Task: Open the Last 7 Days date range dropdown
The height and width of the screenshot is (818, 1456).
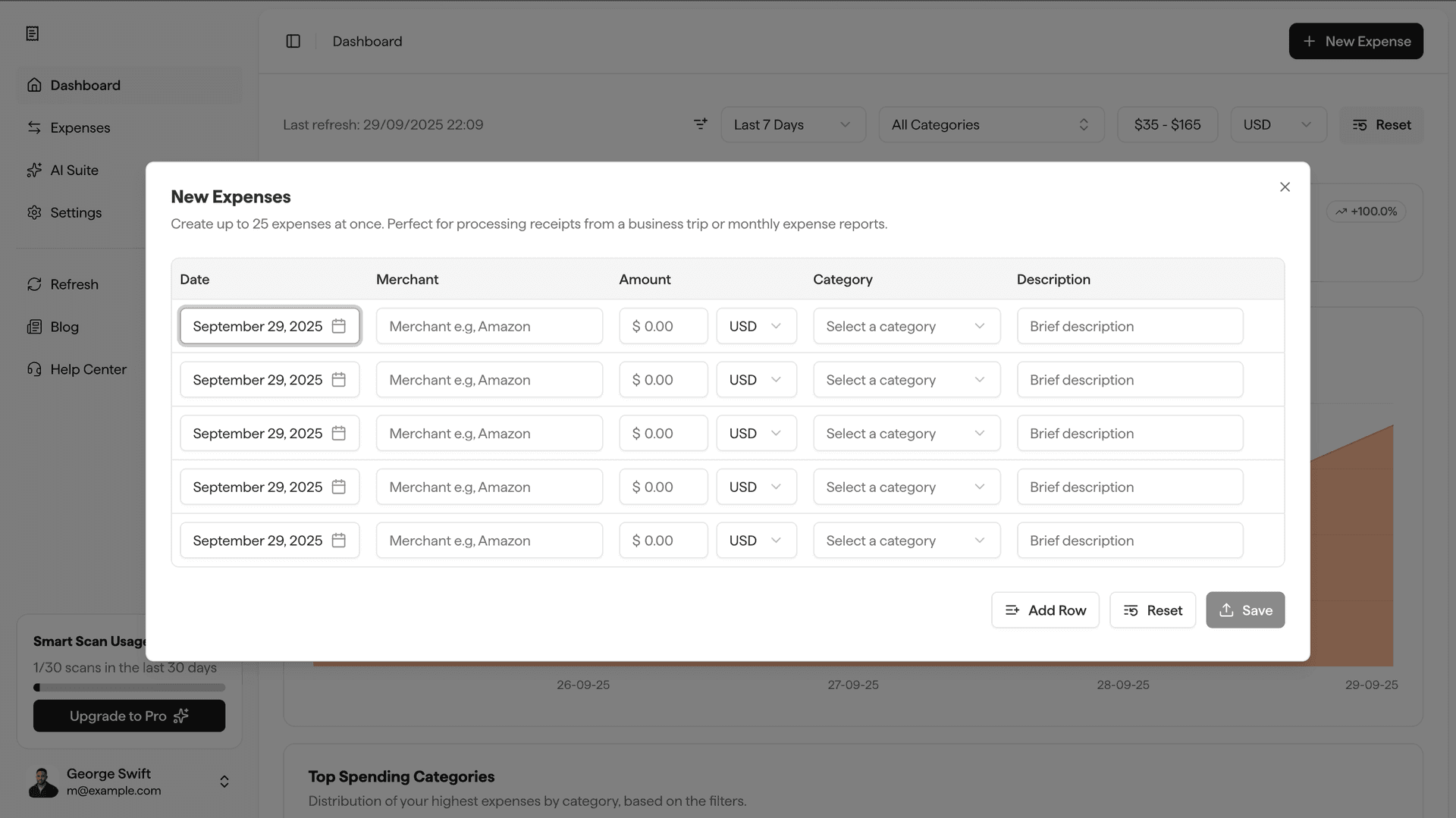Action: [x=793, y=124]
